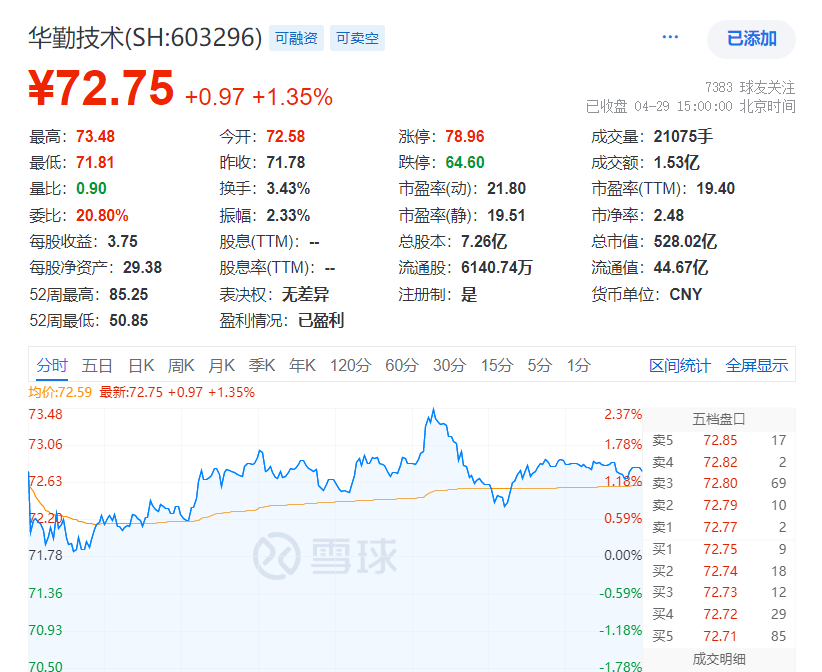Screen dimensions: 822x672
Task: Switch to the 年K chart tab
Action: 302,365
